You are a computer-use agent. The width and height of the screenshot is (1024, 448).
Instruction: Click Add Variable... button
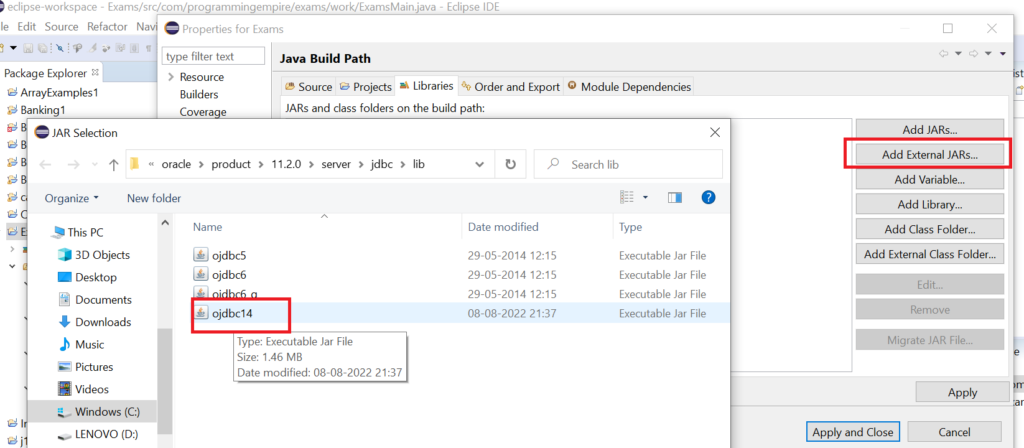point(929,180)
